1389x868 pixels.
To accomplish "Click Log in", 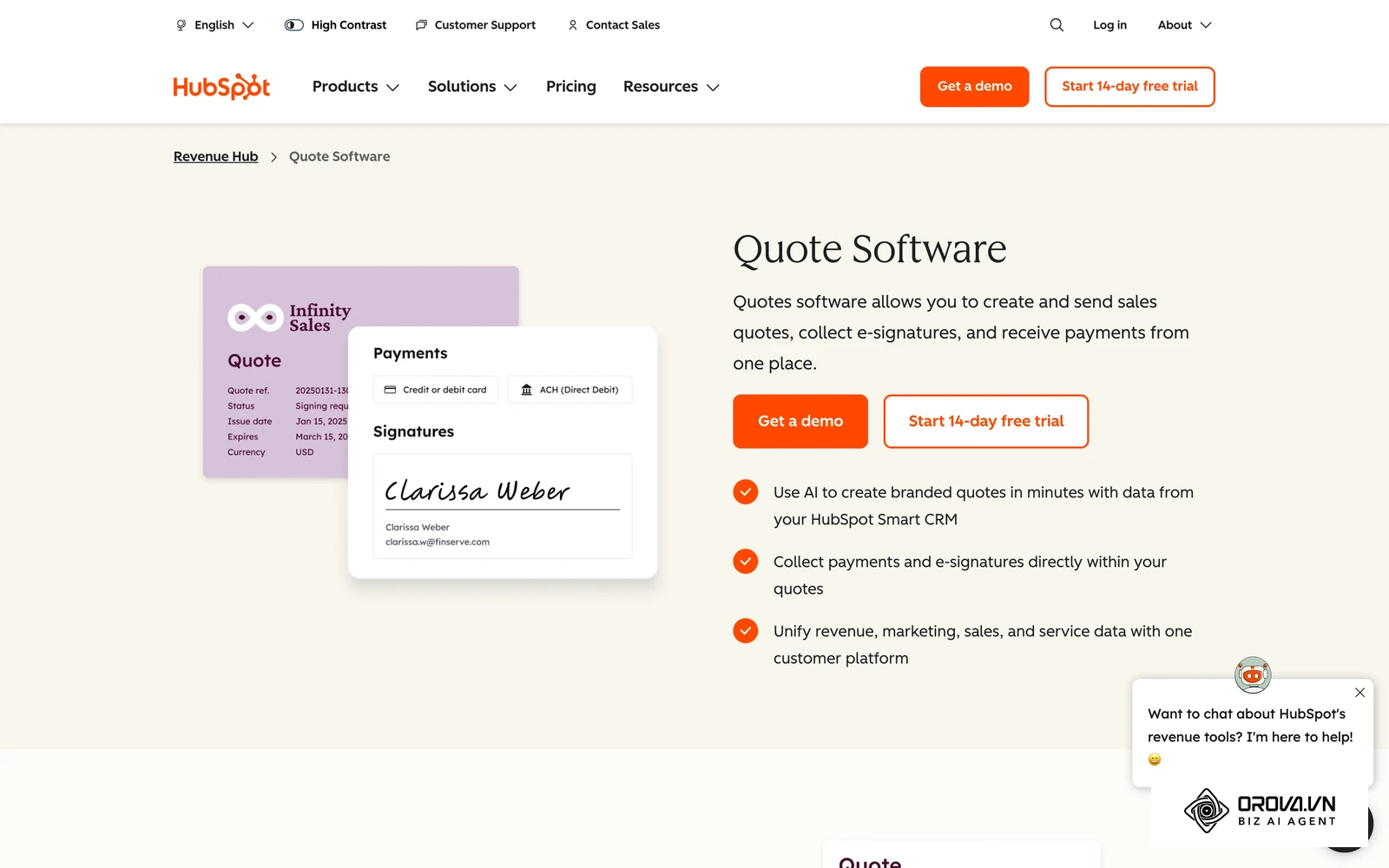I will [1109, 25].
